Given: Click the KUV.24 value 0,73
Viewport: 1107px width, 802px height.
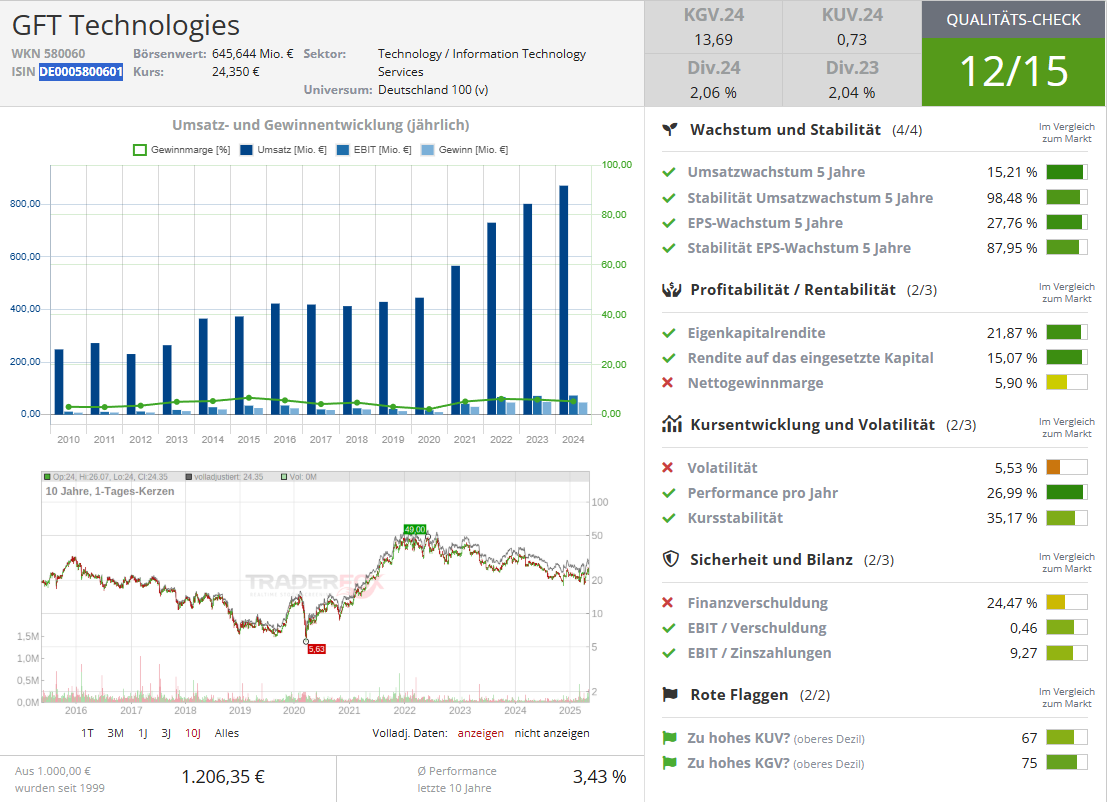Looking at the screenshot, I should click(851, 40).
